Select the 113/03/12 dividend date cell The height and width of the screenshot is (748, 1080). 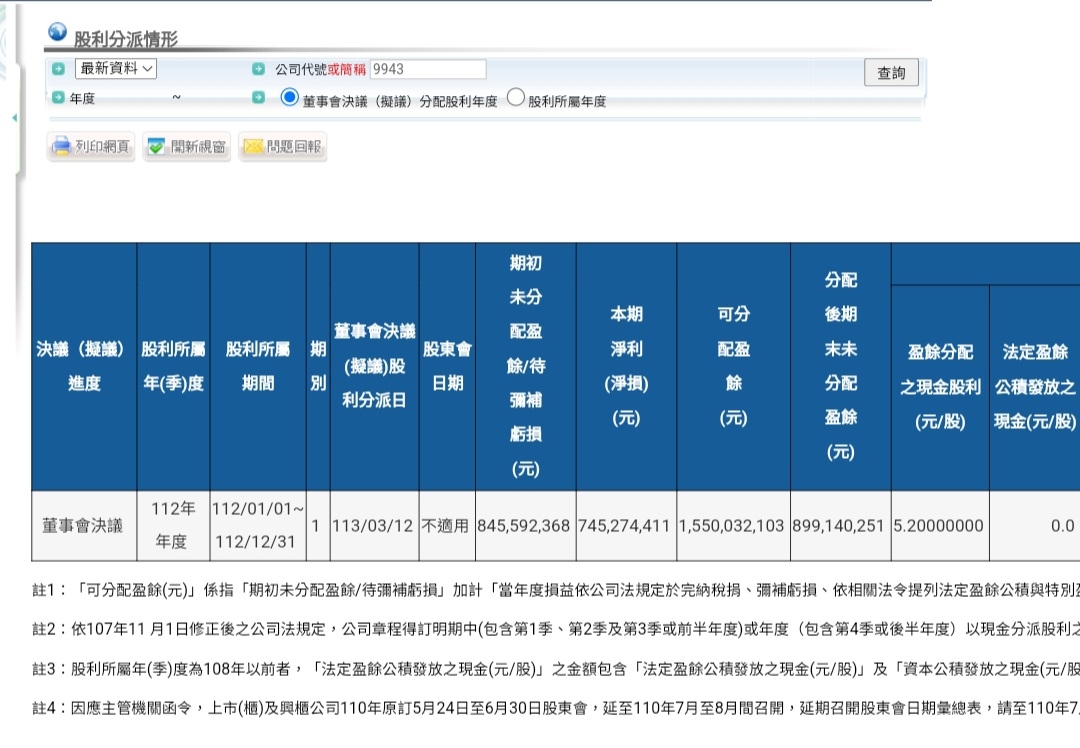pos(374,526)
